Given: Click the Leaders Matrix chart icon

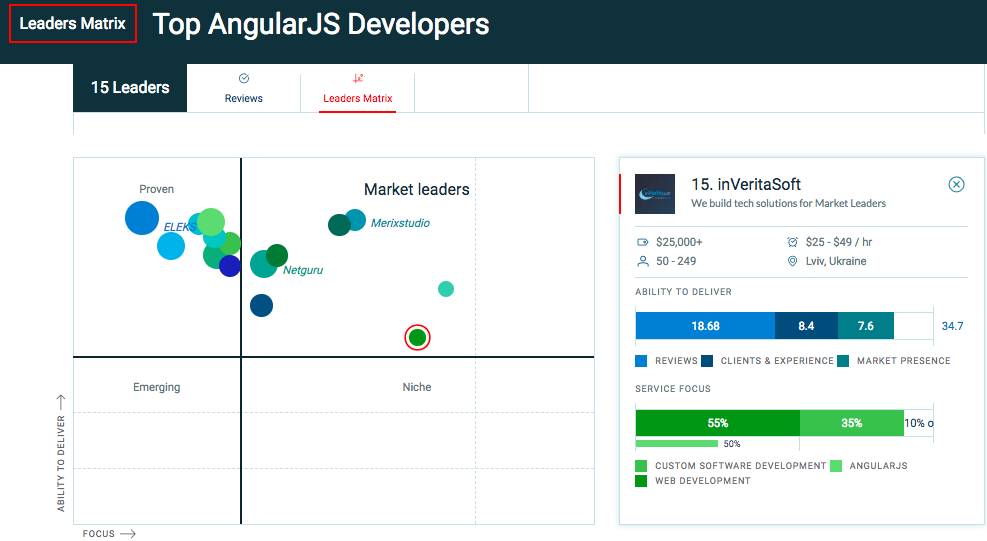Looking at the screenshot, I should tap(358, 78).
